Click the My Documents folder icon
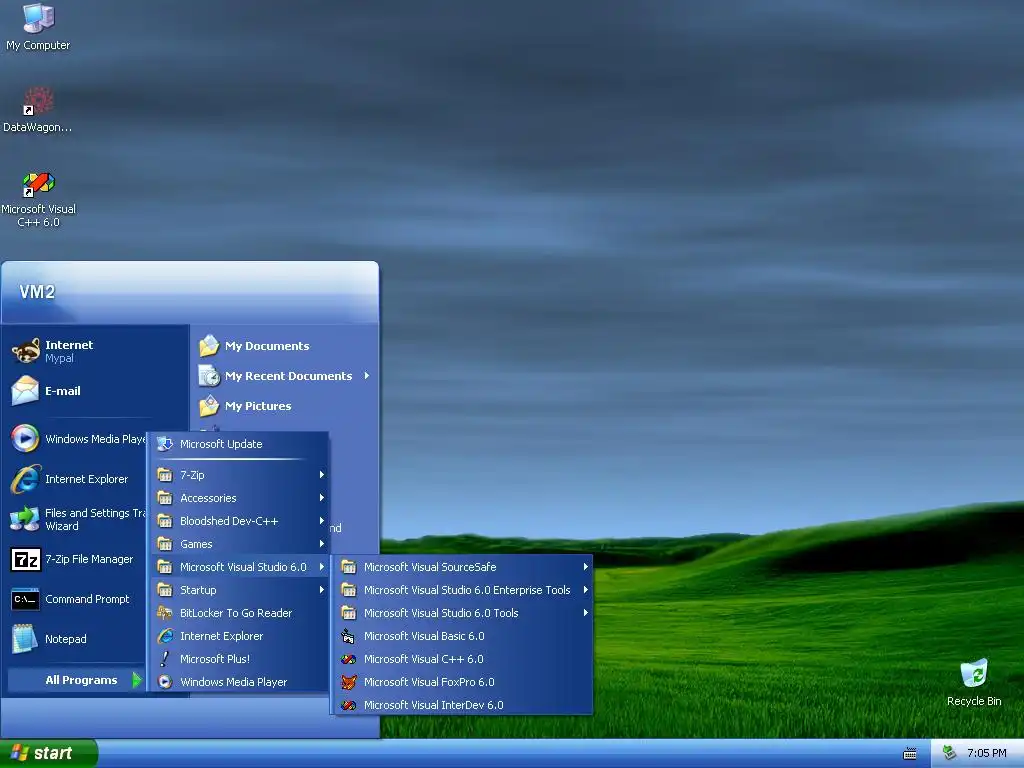Image resolution: width=1024 pixels, height=768 pixels. point(209,345)
